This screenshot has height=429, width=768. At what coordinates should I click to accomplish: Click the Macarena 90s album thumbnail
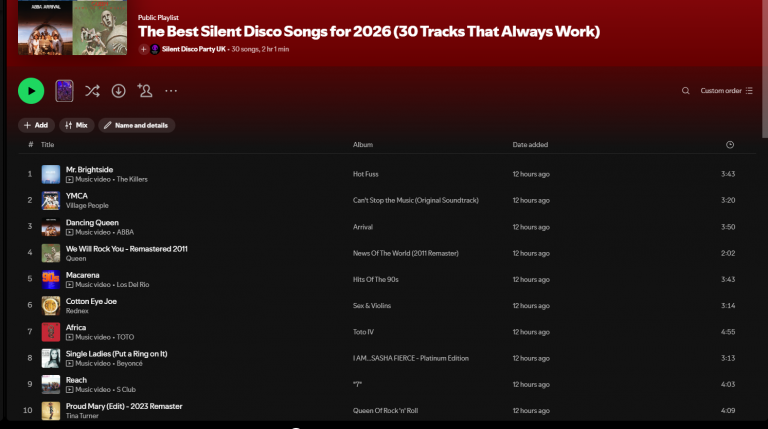coord(51,279)
